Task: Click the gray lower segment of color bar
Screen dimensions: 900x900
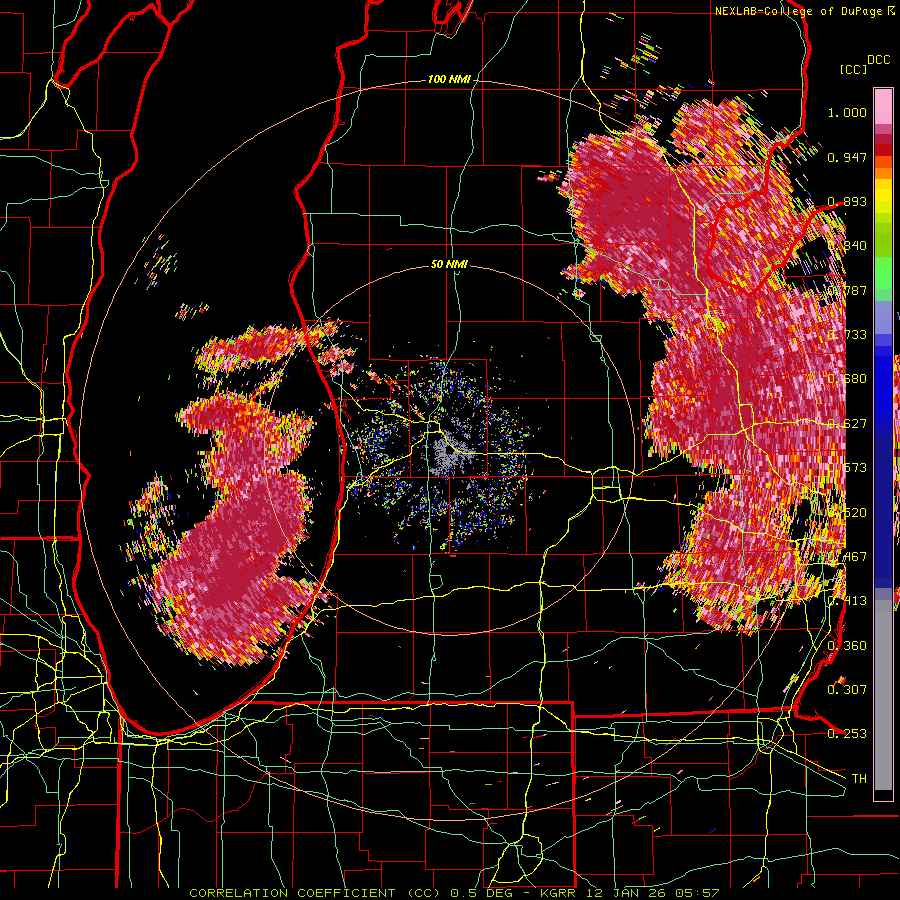Action: (883, 695)
